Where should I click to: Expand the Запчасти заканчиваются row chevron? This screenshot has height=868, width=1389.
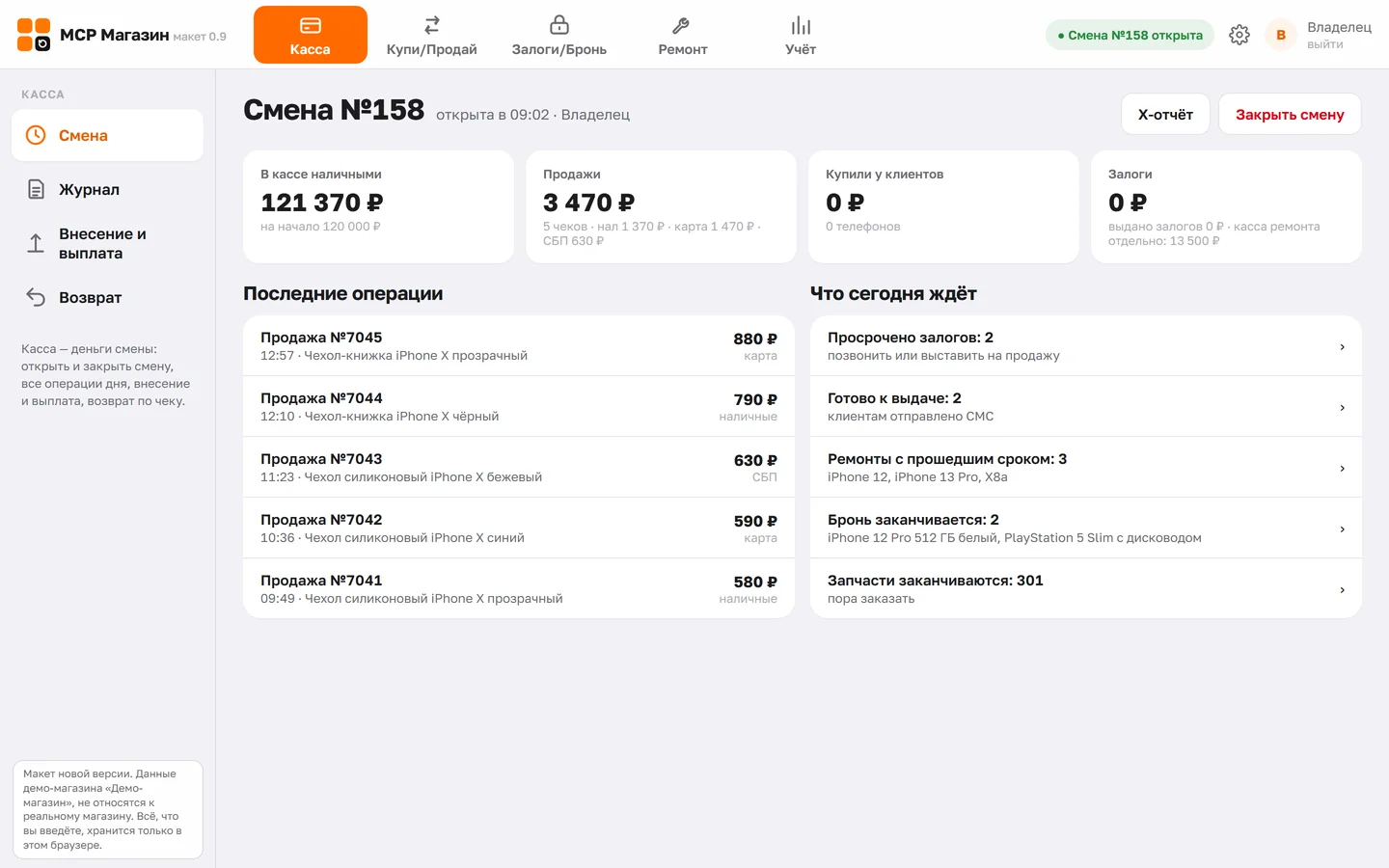(1342, 589)
